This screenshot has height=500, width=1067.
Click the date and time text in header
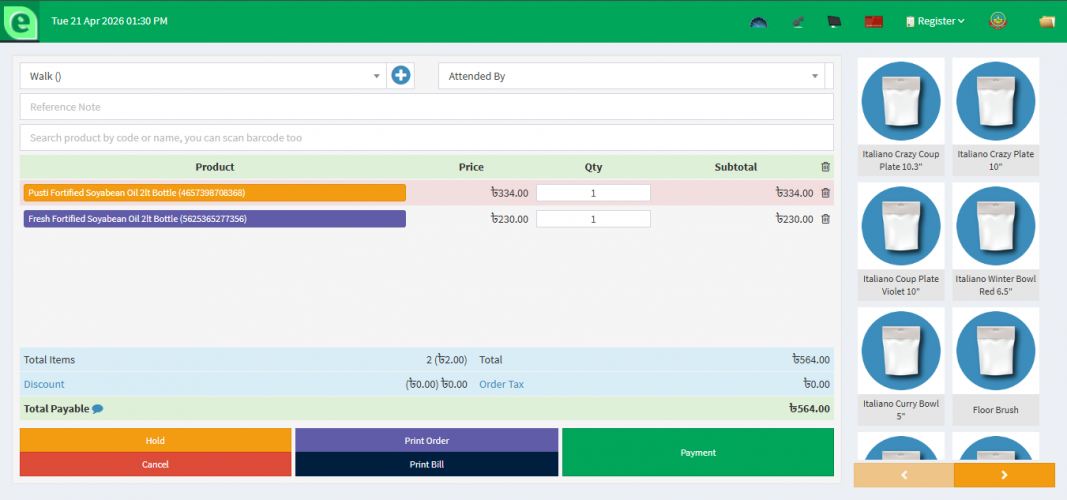(x=110, y=21)
